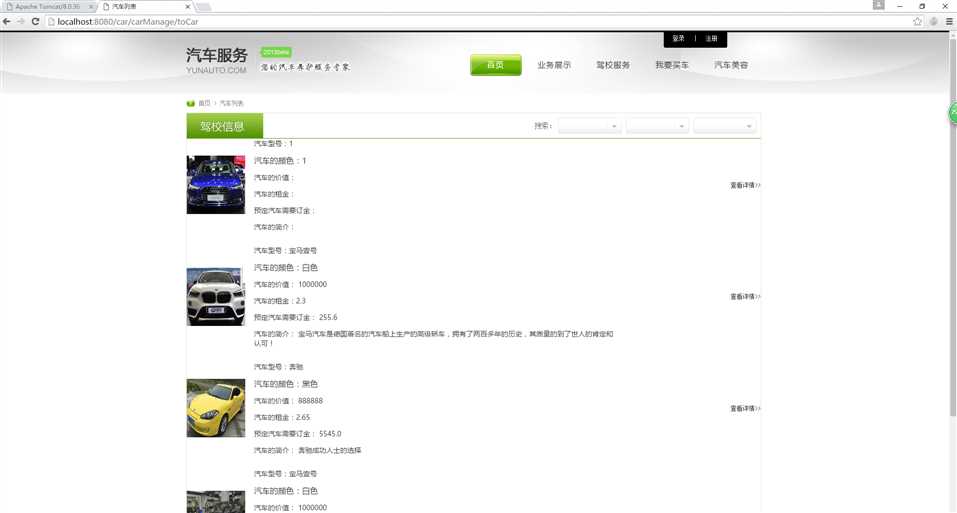The height and width of the screenshot is (513, 957).
Task: Click the green home breadcrumb icon
Action: [190, 103]
